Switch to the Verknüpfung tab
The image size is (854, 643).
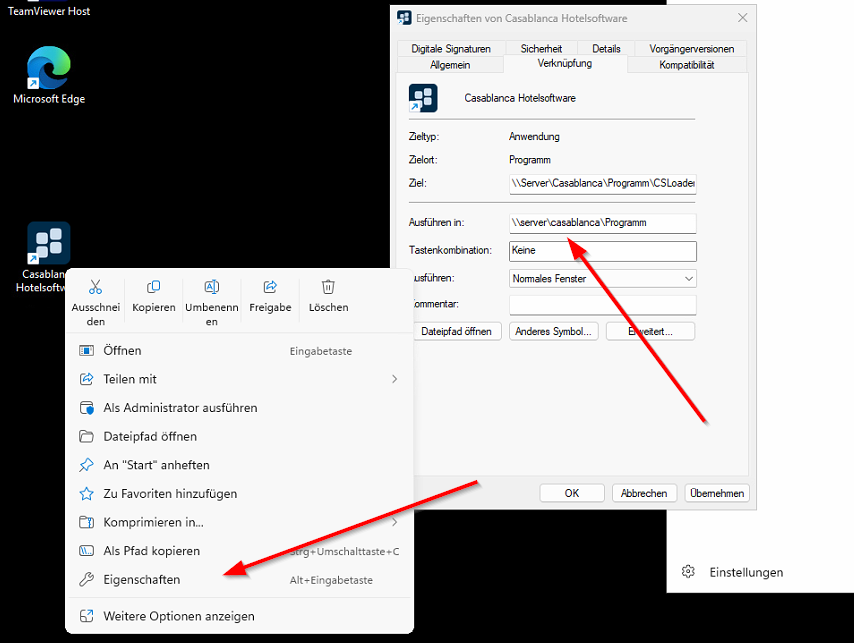(x=565, y=63)
